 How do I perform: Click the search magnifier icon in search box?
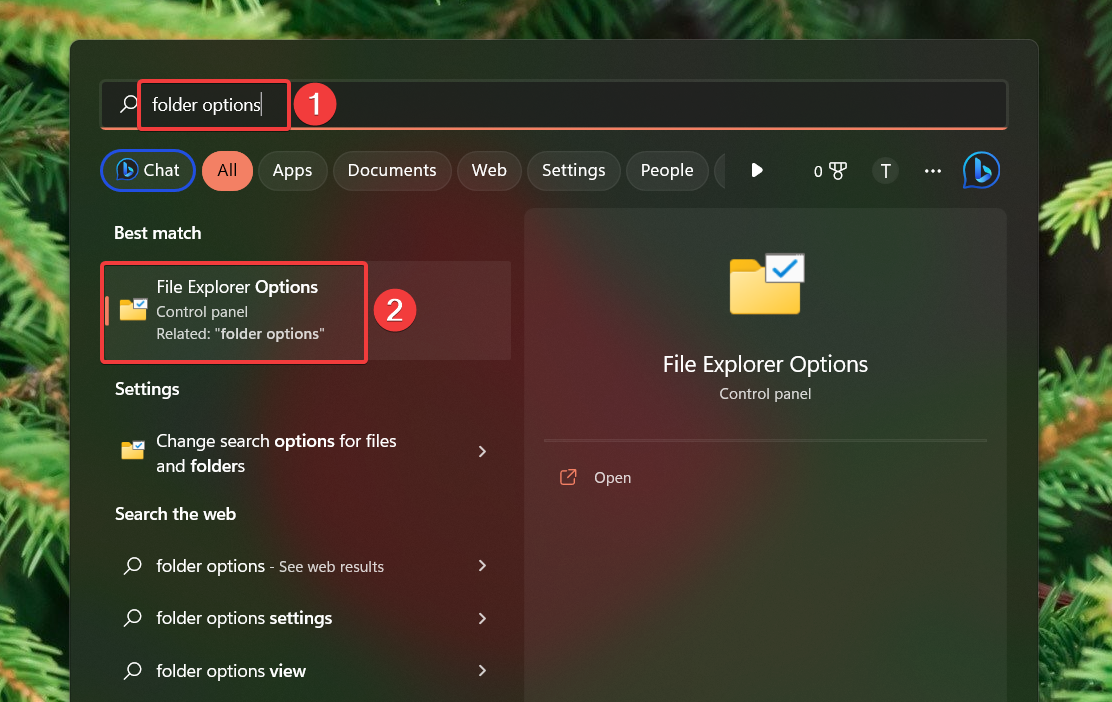coord(128,104)
